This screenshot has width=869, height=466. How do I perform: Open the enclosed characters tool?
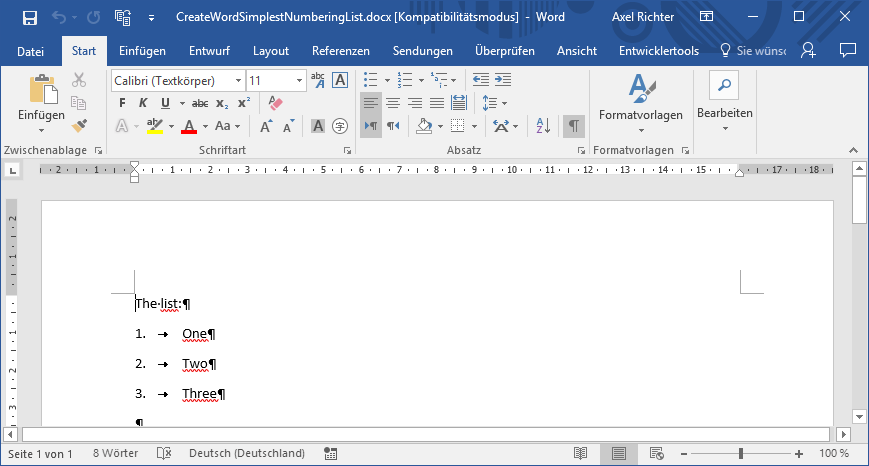click(x=340, y=126)
